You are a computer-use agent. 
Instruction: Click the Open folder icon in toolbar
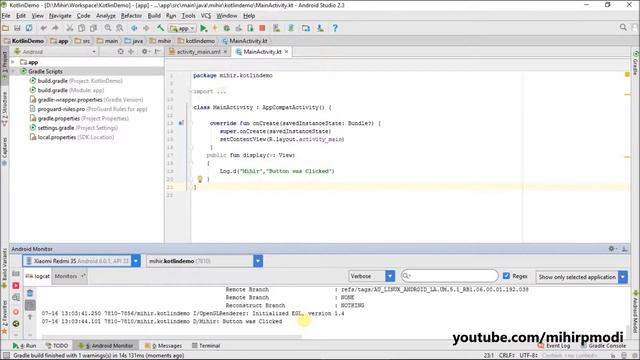point(5,28)
